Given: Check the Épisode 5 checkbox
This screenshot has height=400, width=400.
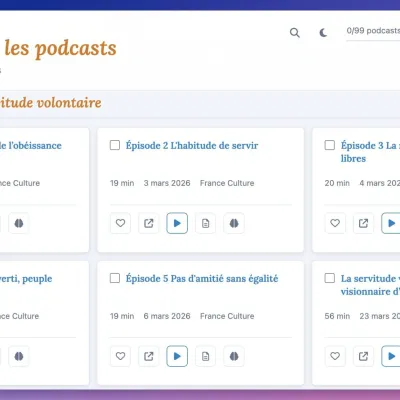Looking at the screenshot, I should [115, 278].
